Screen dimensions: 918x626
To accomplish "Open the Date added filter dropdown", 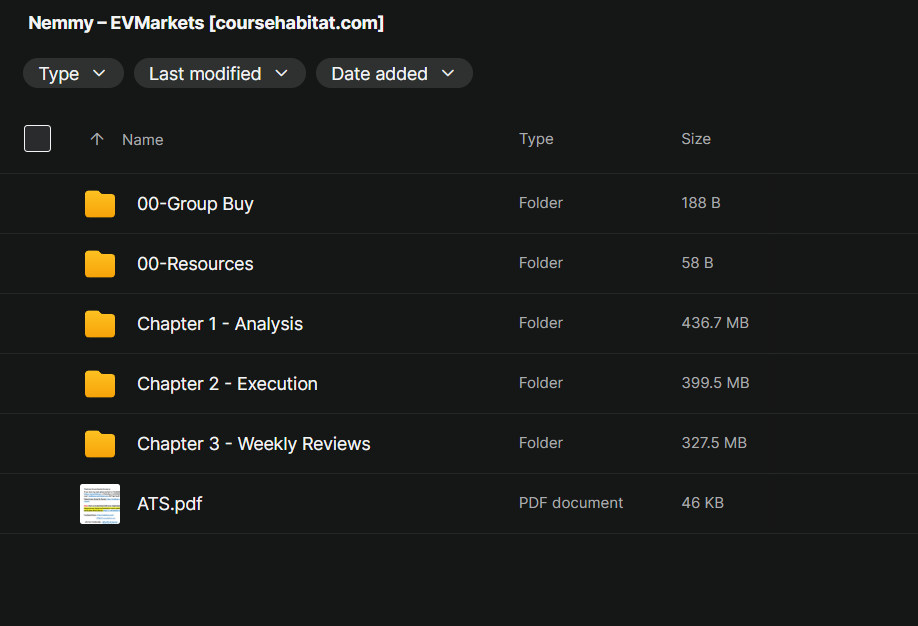I will [x=394, y=73].
